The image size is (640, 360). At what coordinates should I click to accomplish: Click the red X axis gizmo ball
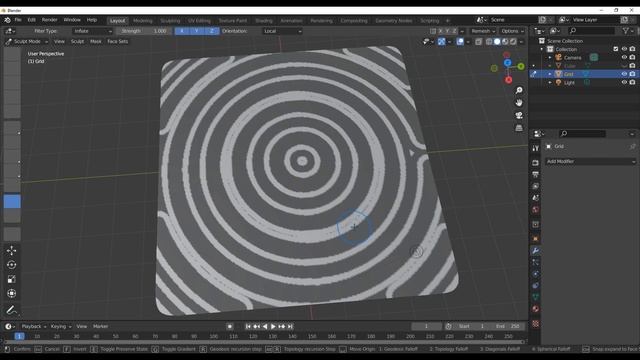pyautogui.click(x=508, y=80)
